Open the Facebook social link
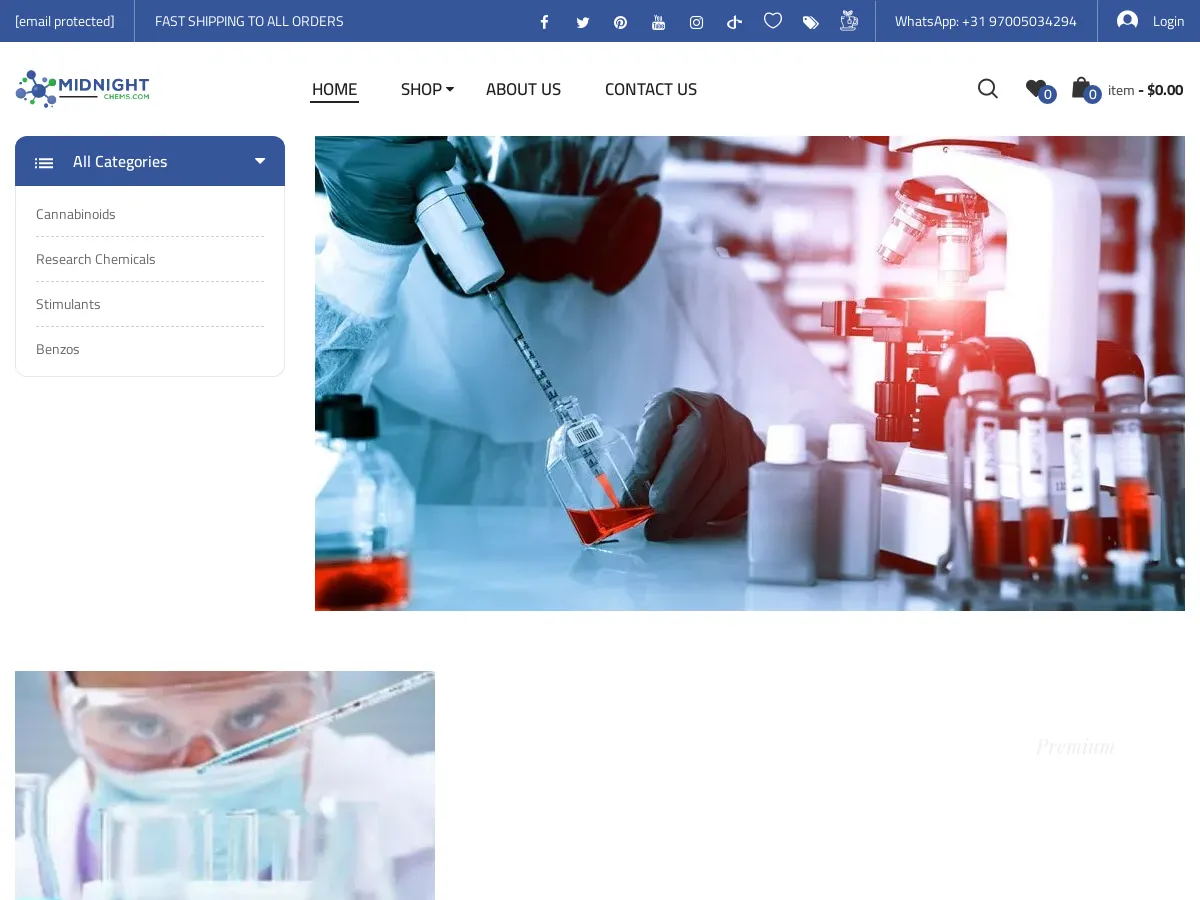Screen dimensions: 1200x900 tap(544, 22)
